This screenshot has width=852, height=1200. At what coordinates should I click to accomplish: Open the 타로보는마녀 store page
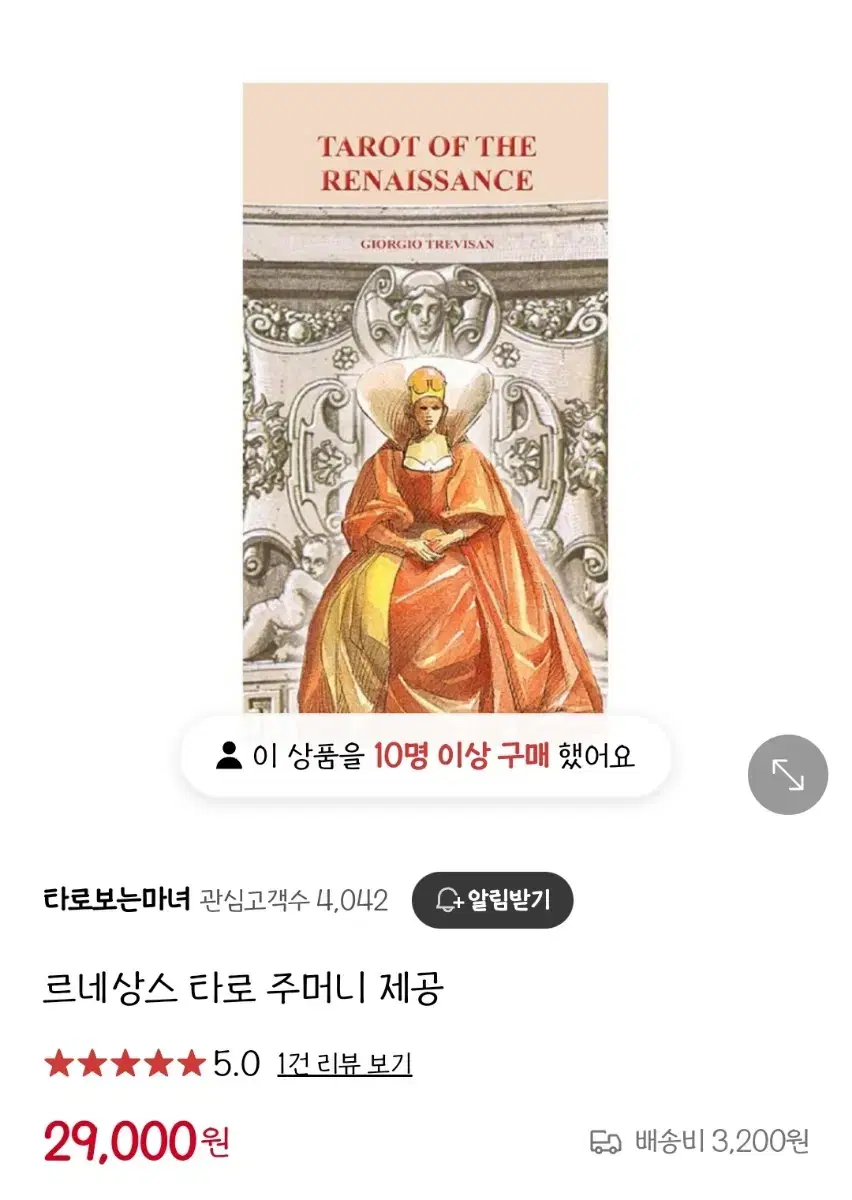coord(117,900)
